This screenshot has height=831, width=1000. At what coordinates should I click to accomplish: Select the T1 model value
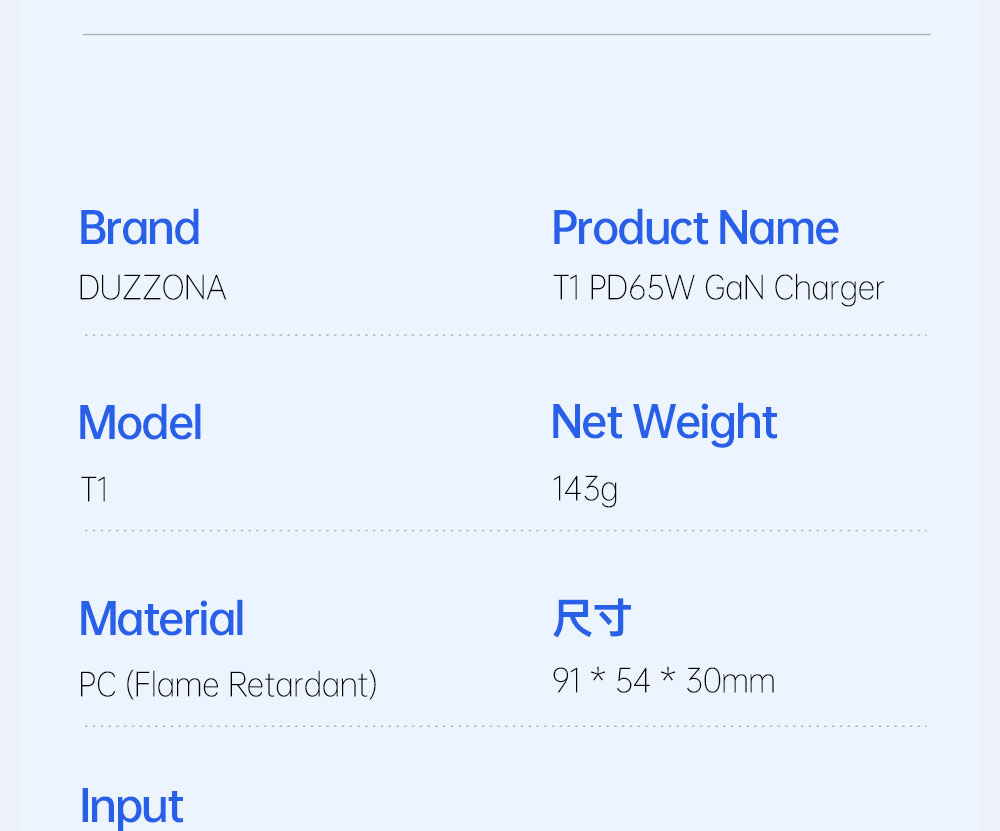94,490
